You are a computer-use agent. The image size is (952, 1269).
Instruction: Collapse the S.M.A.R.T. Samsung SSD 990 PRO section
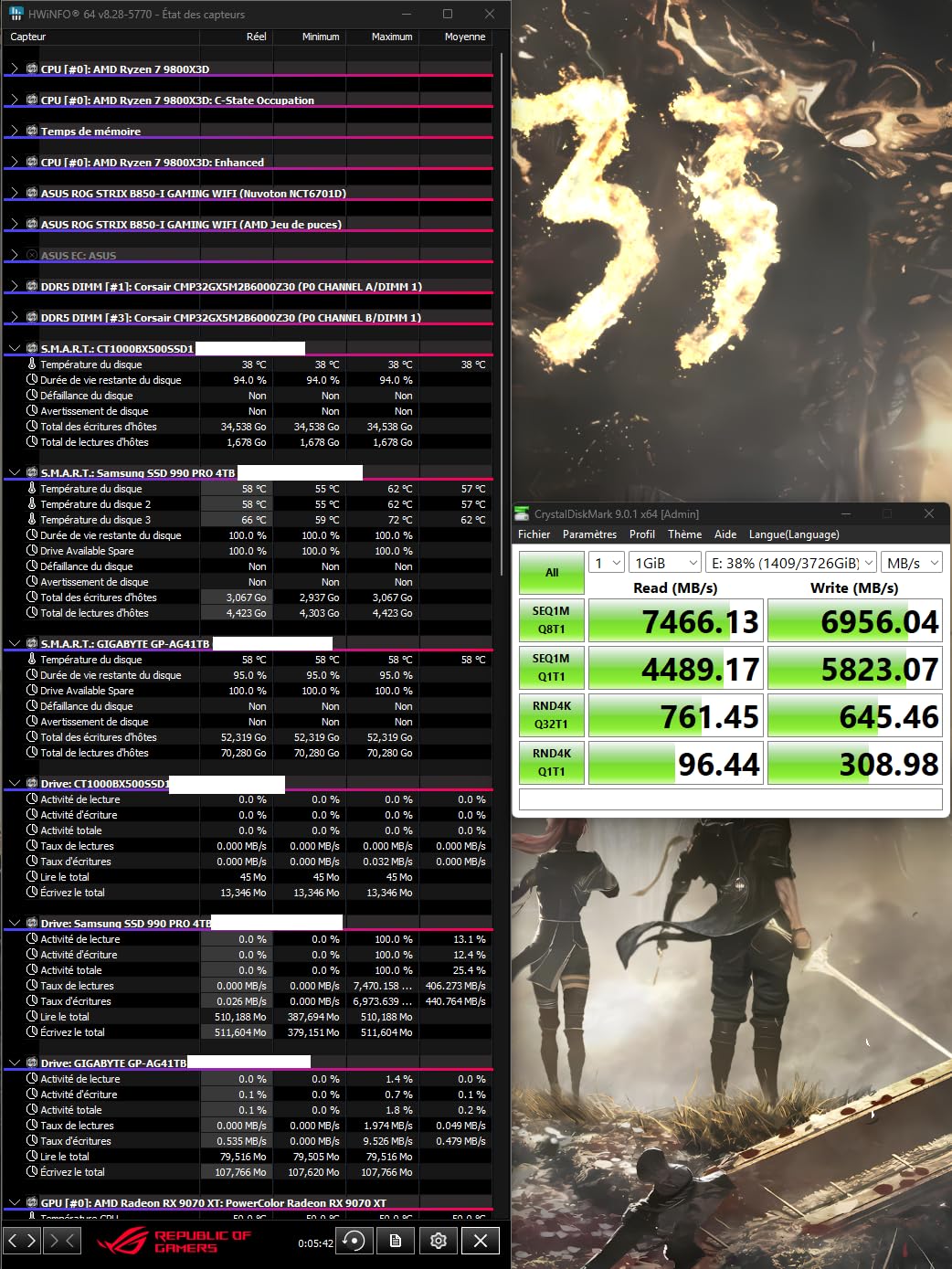tap(14, 473)
